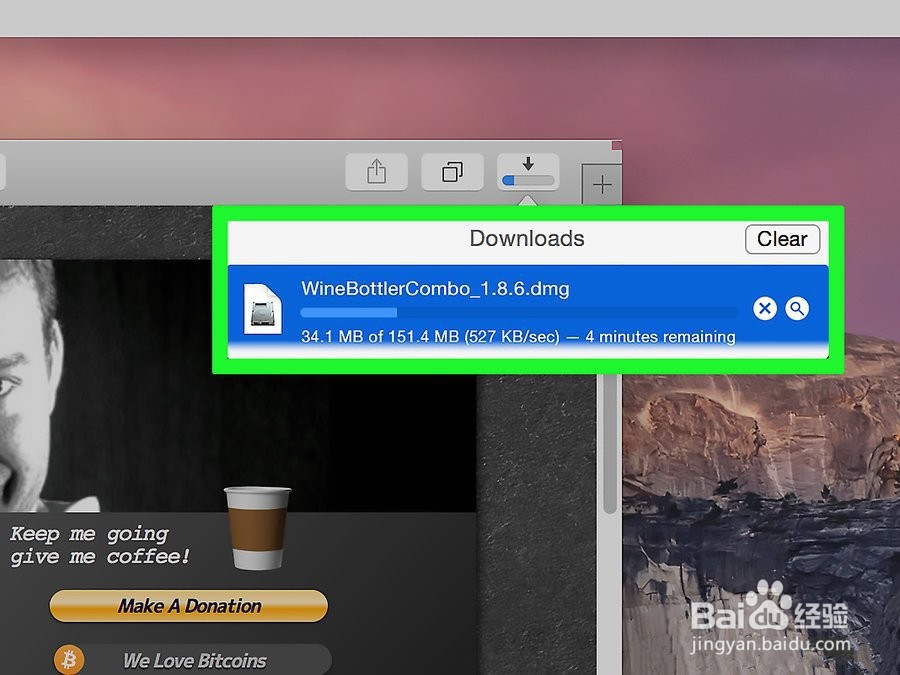The width and height of the screenshot is (900, 675).
Task: Toggle the Downloads toolbar button
Action: [x=528, y=172]
